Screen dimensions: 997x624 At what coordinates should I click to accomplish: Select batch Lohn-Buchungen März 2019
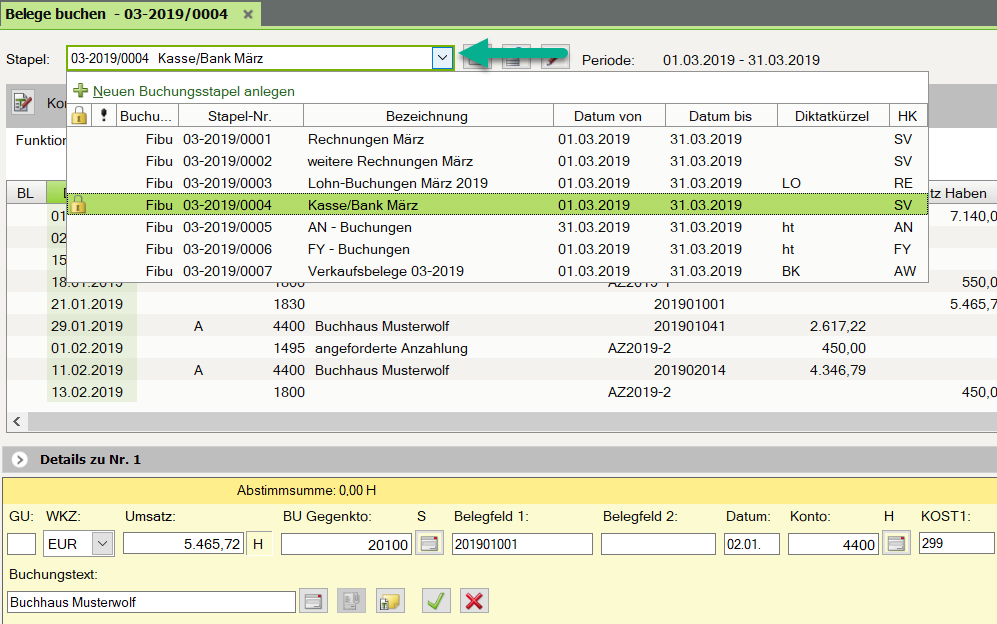pyautogui.click(x=497, y=183)
